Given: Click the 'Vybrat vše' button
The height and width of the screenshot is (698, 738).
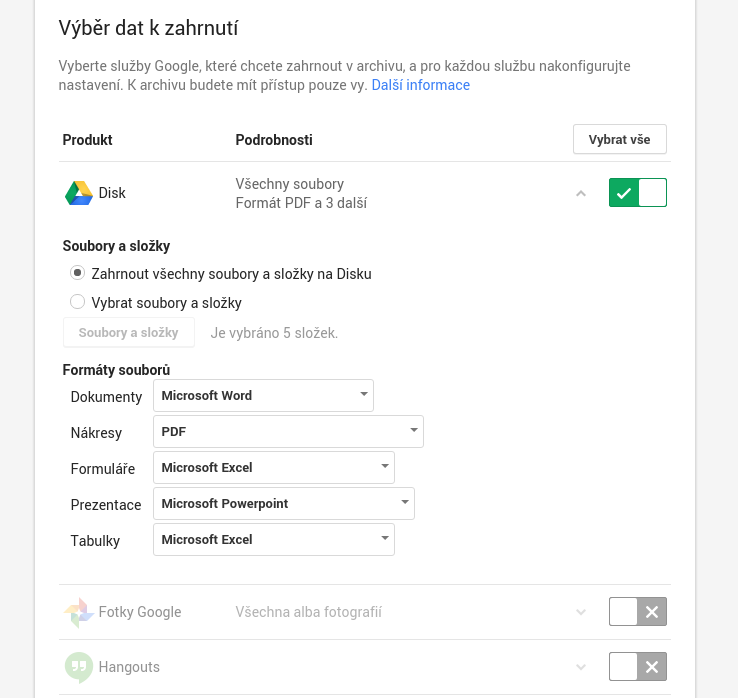Looking at the screenshot, I should [619, 139].
